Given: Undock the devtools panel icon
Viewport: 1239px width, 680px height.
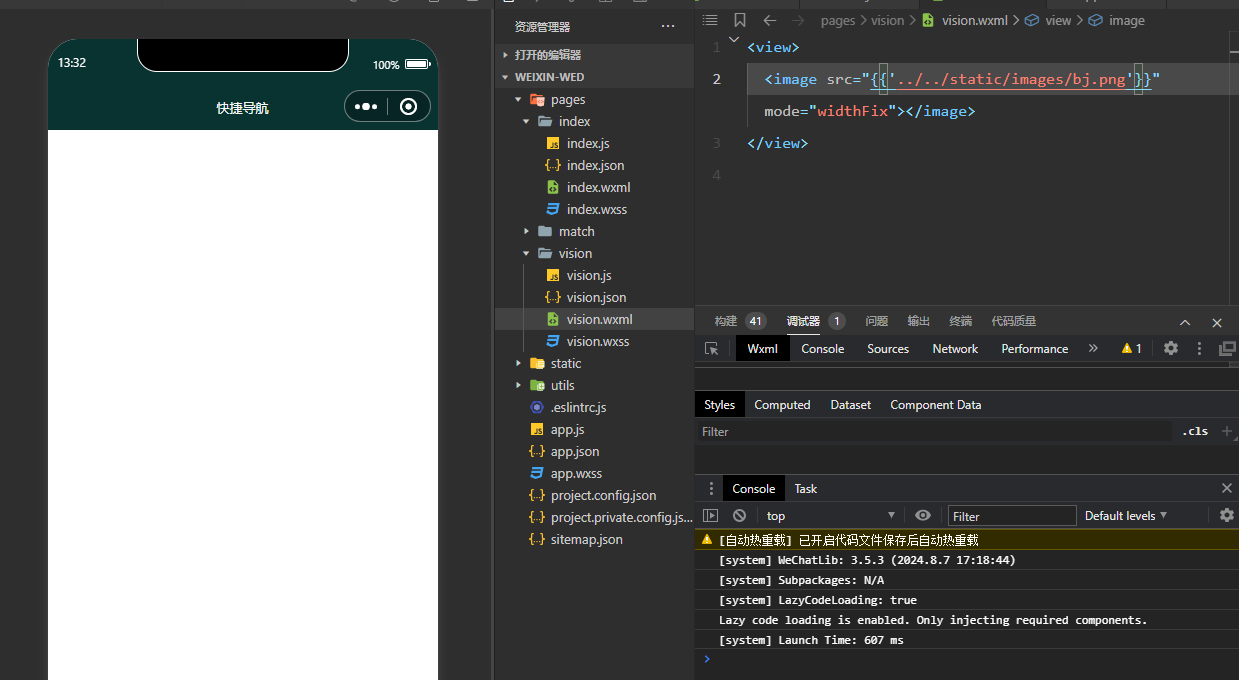Looking at the screenshot, I should tap(1228, 349).
